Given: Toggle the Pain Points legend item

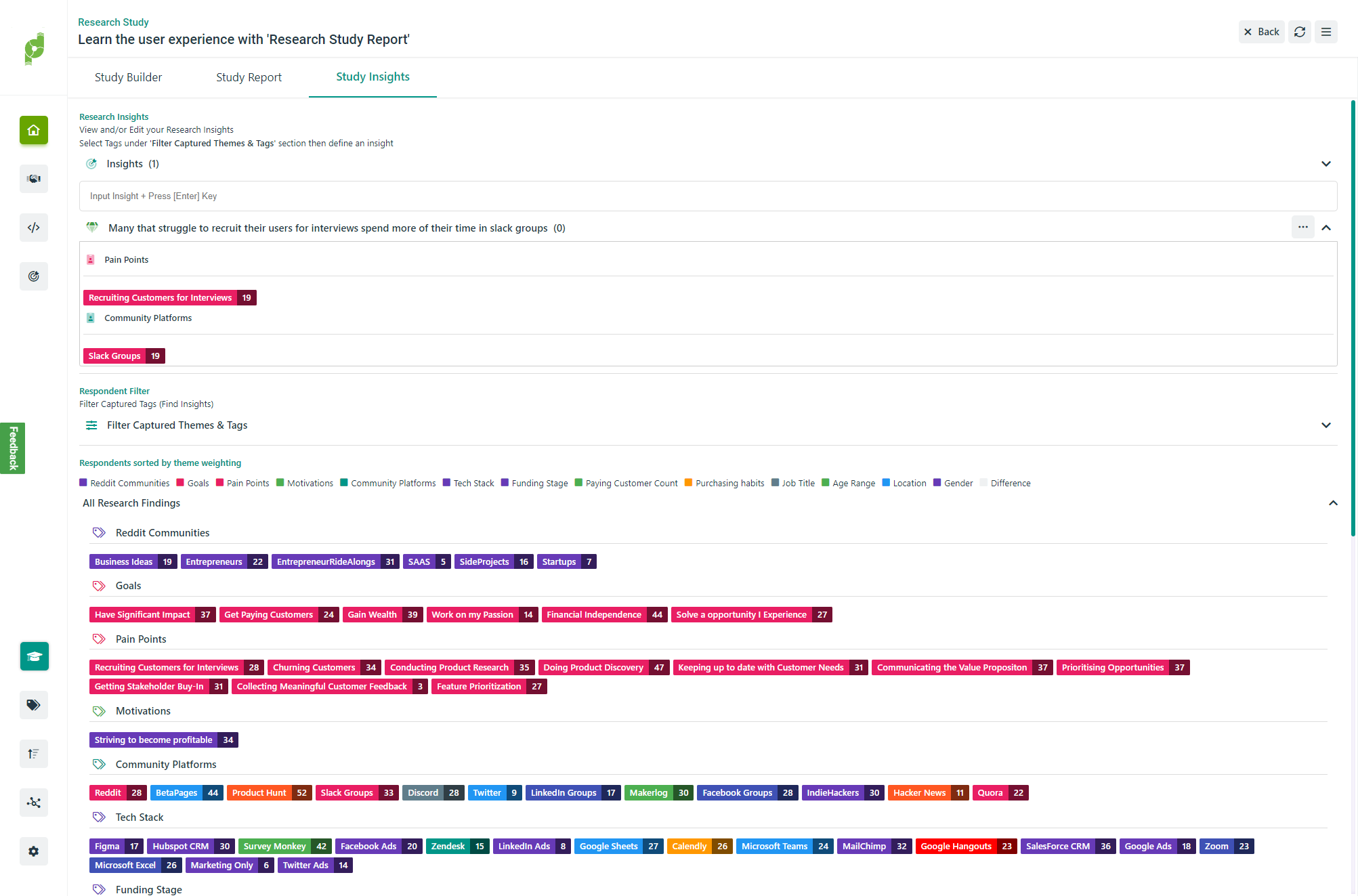Looking at the screenshot, I should click(242, 483).
